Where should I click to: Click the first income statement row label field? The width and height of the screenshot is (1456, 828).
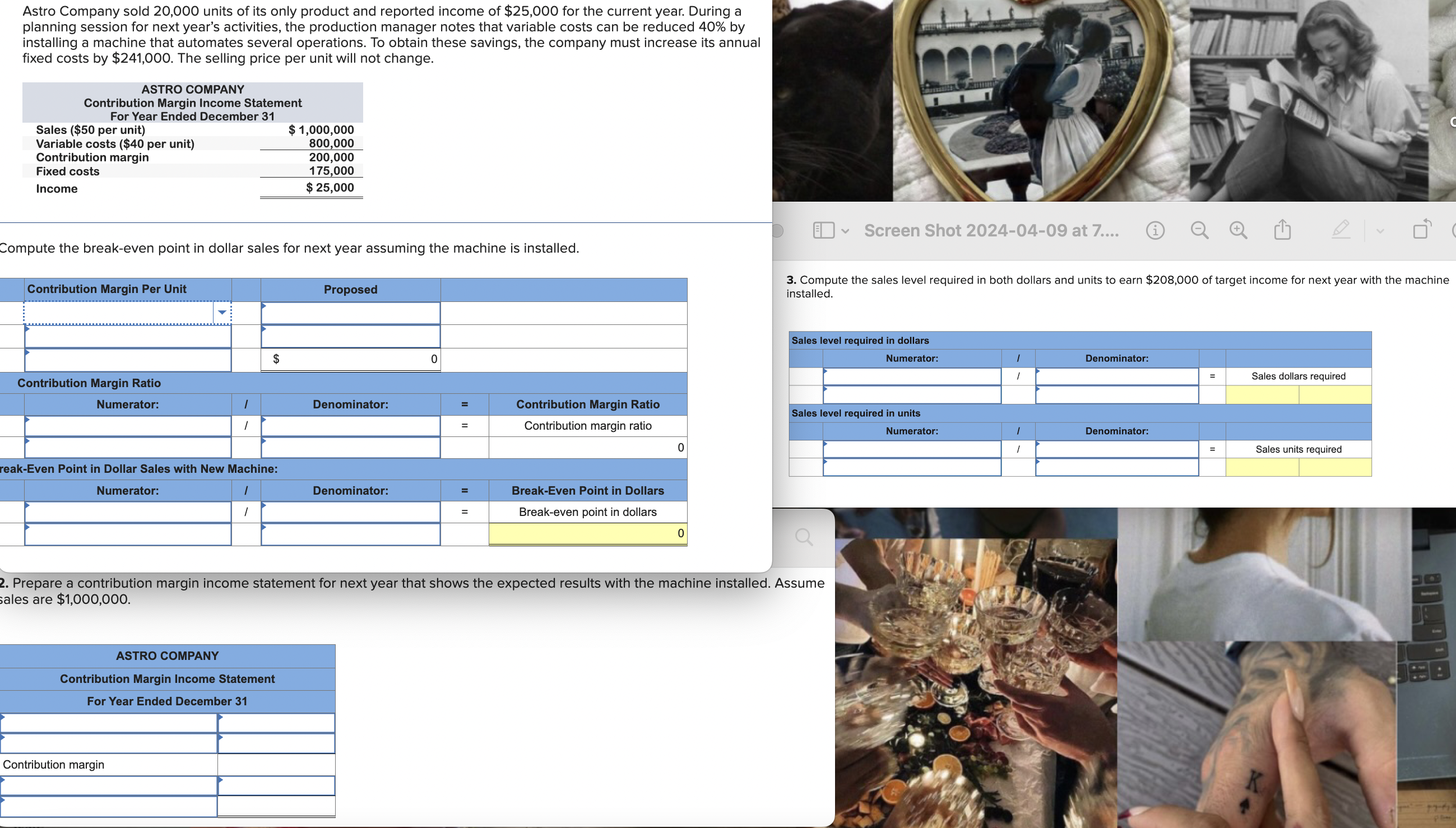pyautogui.click(x=108, y=723)
